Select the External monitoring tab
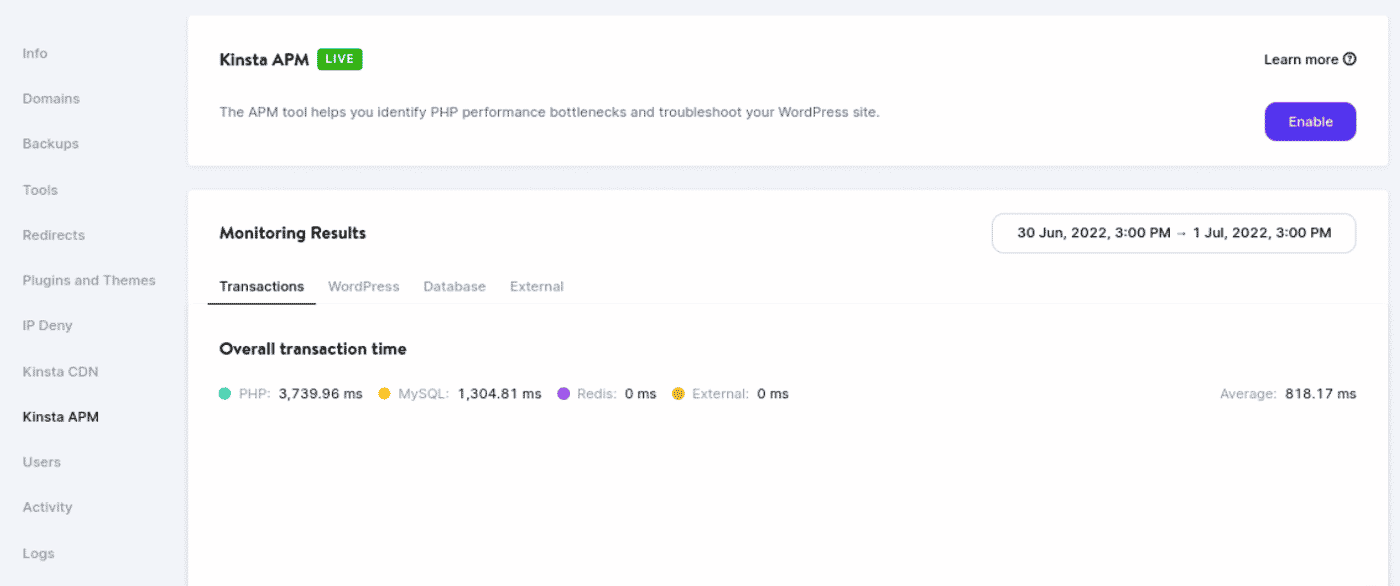This screenshot has height=586, width=1400. click(x=536, y=286)
